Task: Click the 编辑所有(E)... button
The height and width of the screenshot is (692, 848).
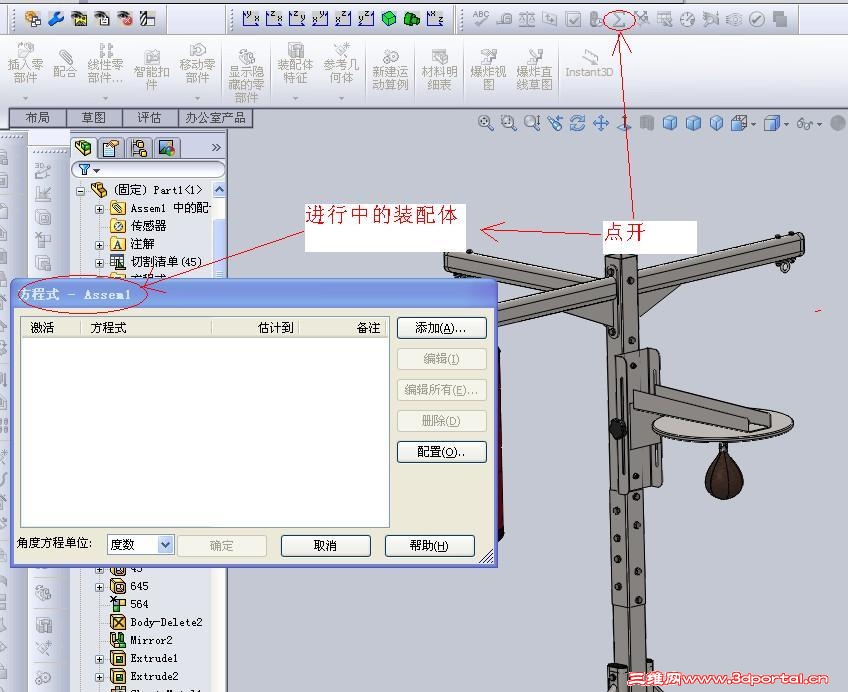Action: (x=441, y=390)
